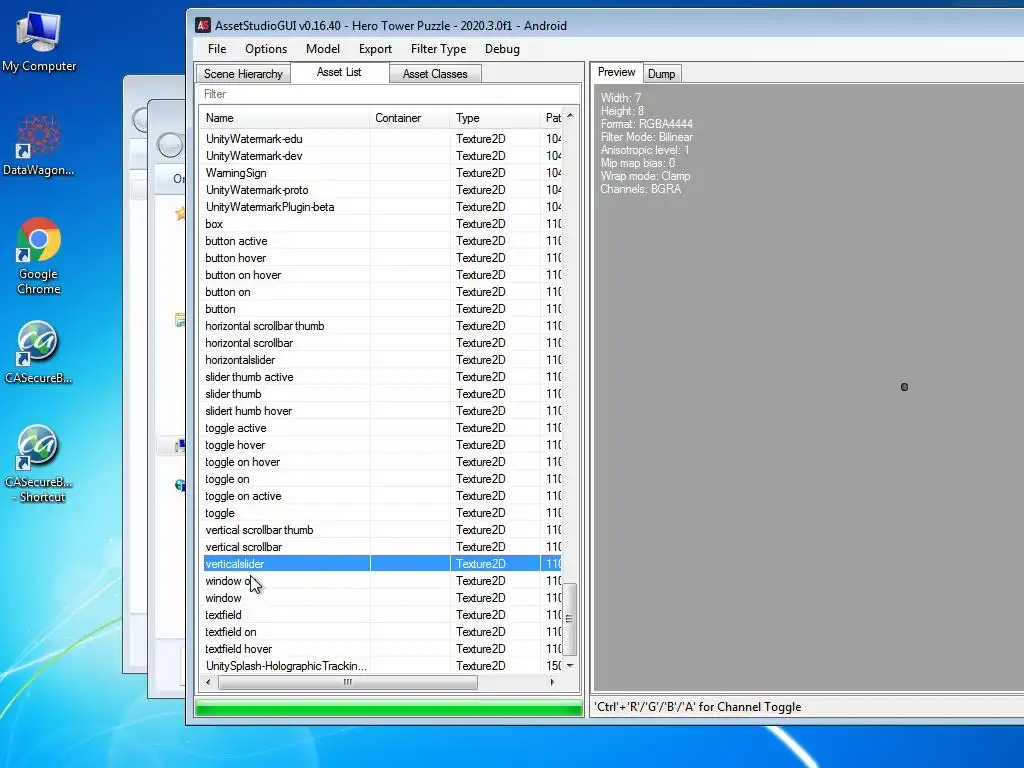Image resolution: width=1024 pixels, height=768 pixels.
Task: Sort assets by Container column header
Action: coord(409,118)
